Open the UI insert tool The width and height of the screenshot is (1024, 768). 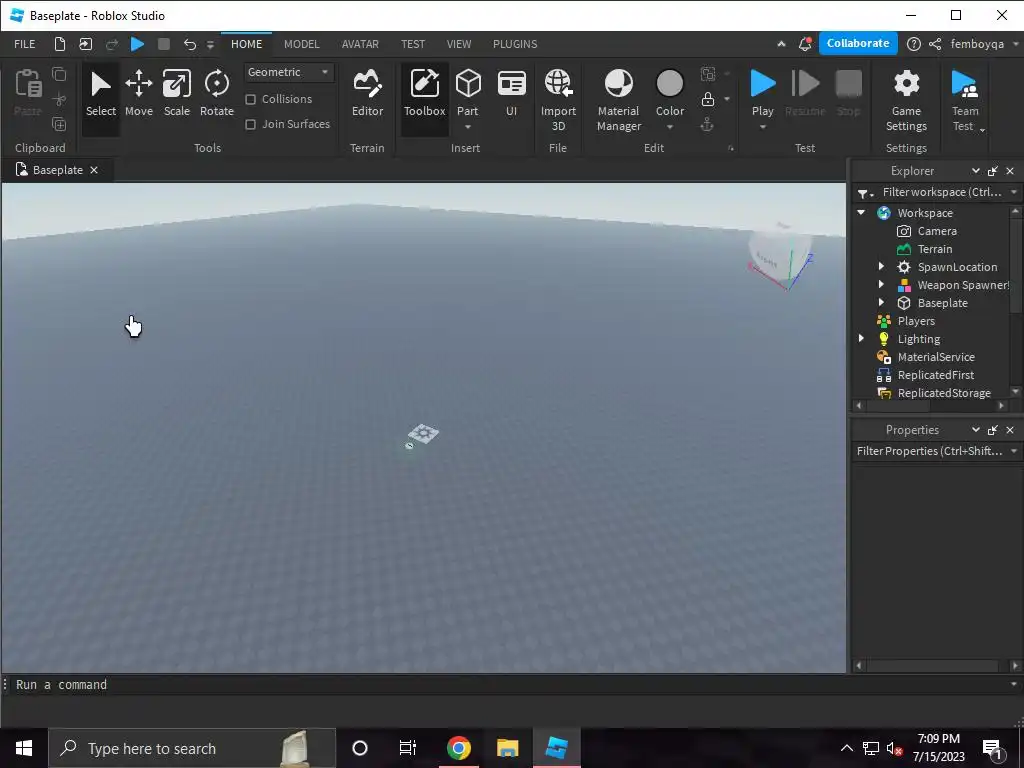[511, 95]
